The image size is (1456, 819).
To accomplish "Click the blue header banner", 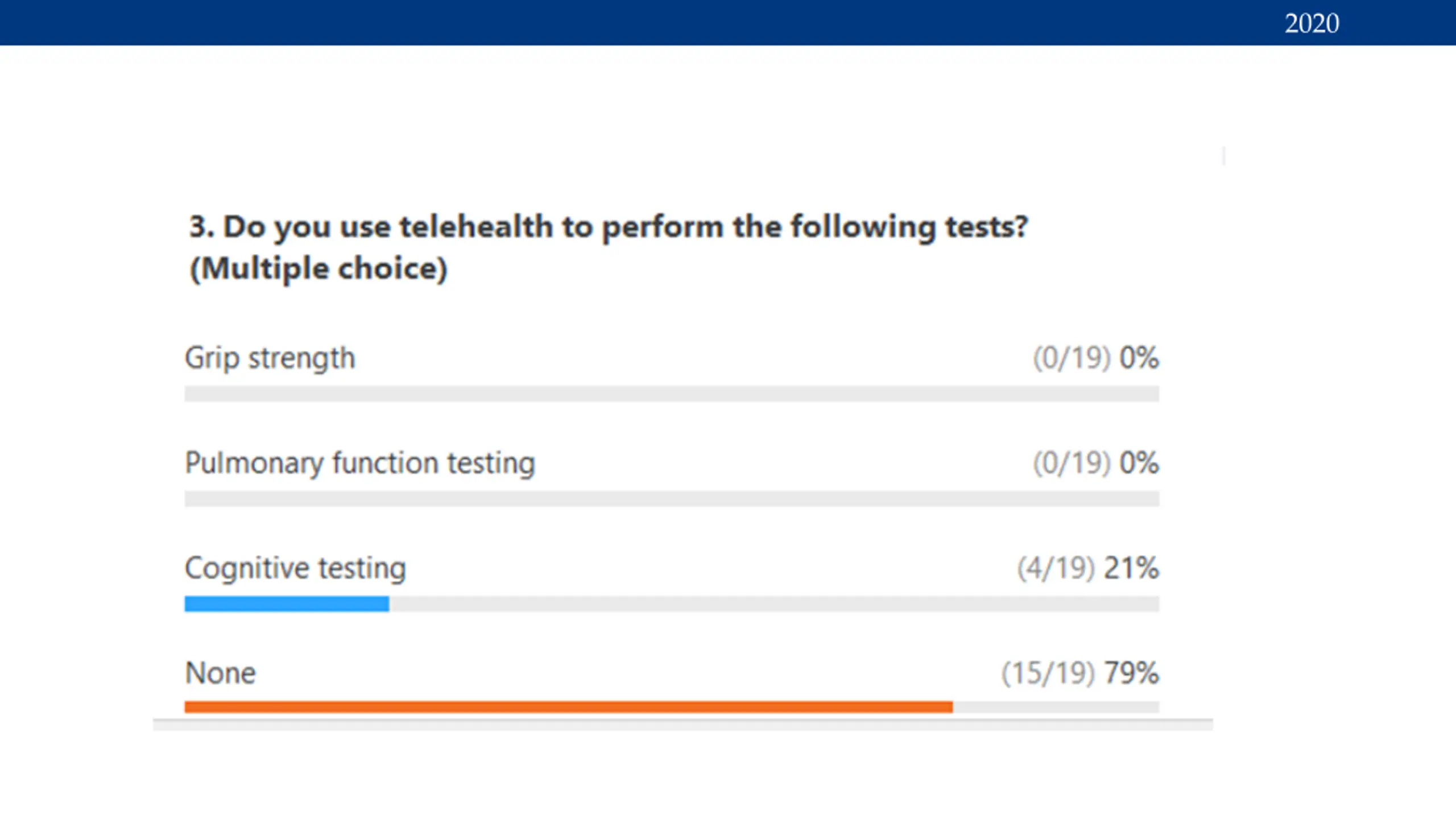I will click(x=728, y=23).
